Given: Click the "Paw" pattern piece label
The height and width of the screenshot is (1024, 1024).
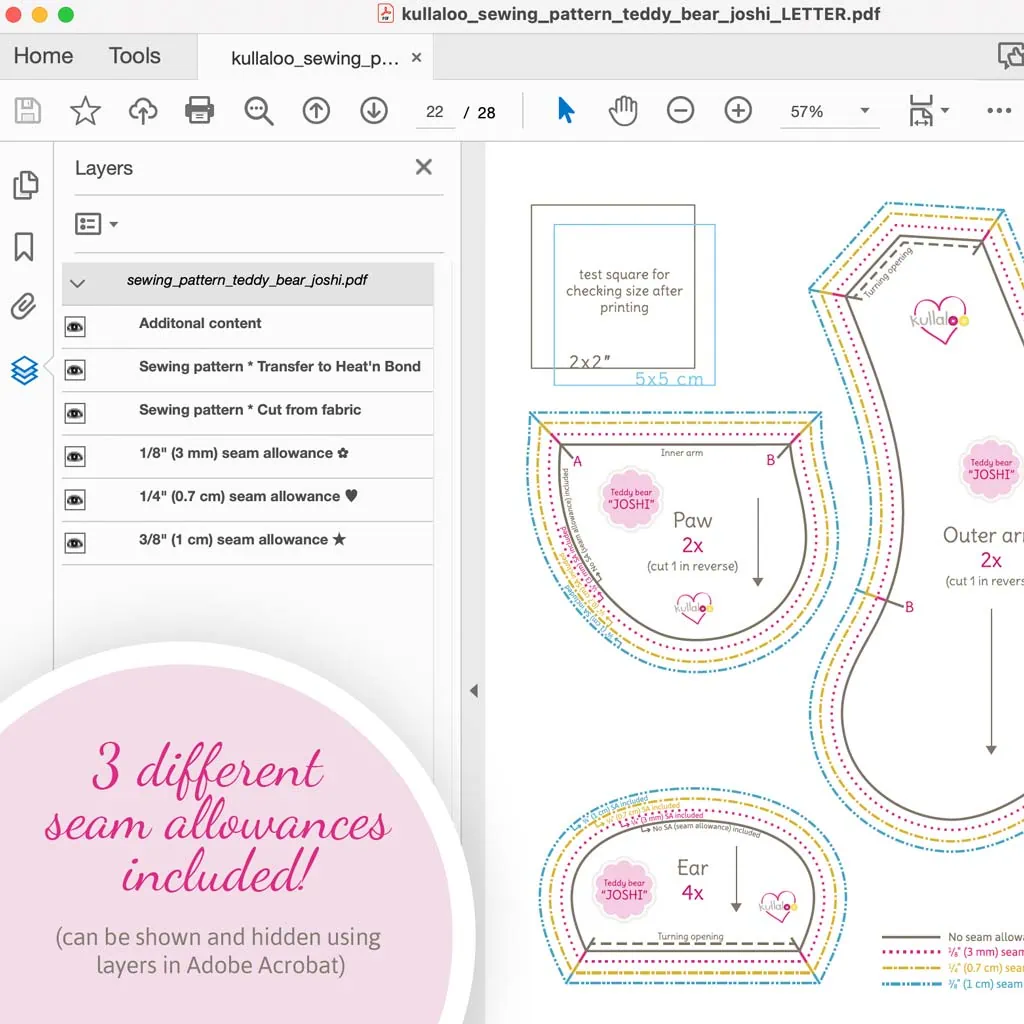Looking at the screenshot, I should [x=693, y=520].
